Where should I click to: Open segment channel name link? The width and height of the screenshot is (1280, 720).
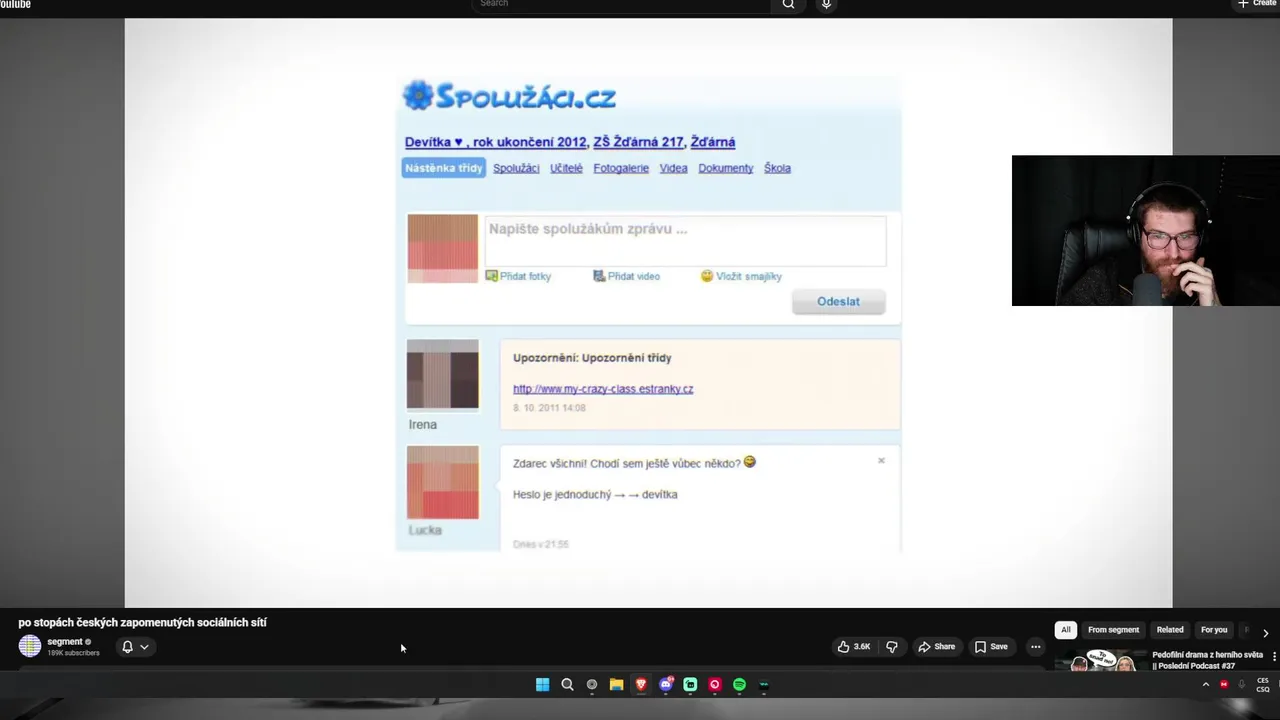[x=65, y=642]
